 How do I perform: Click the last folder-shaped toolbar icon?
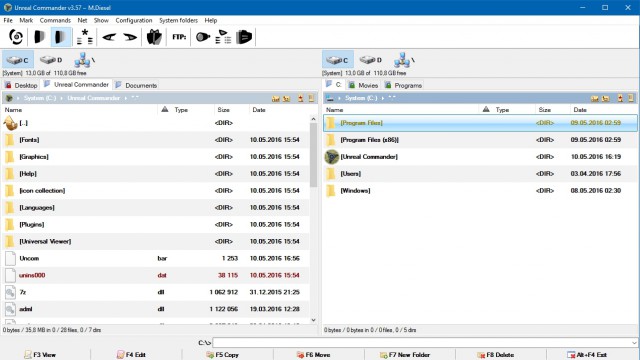tap(244, 37)
